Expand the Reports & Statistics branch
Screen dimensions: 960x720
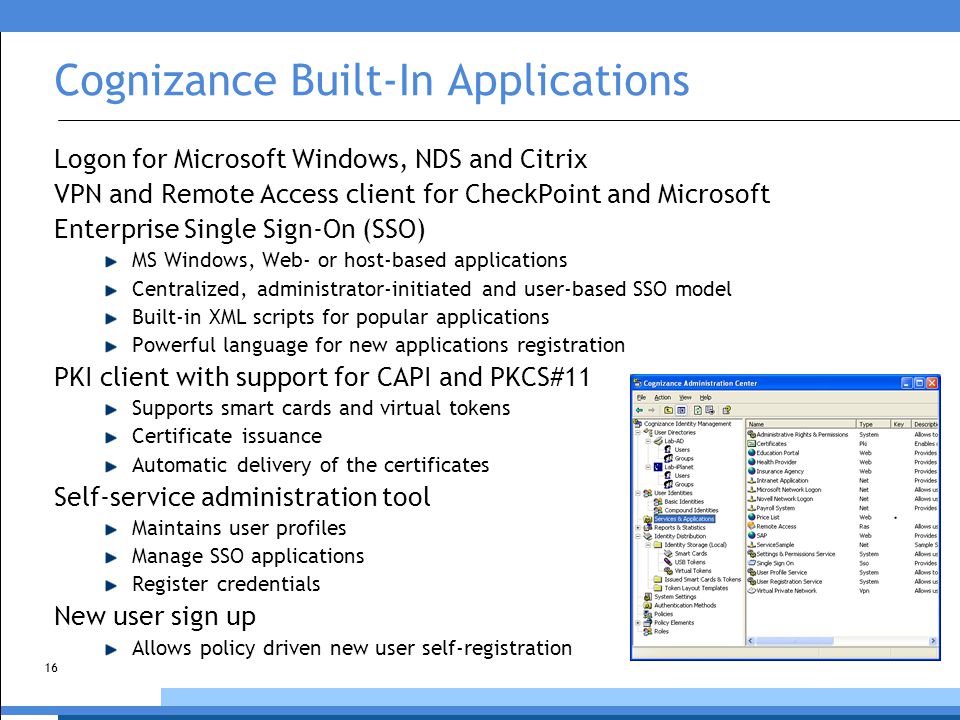tap(638, 527)
